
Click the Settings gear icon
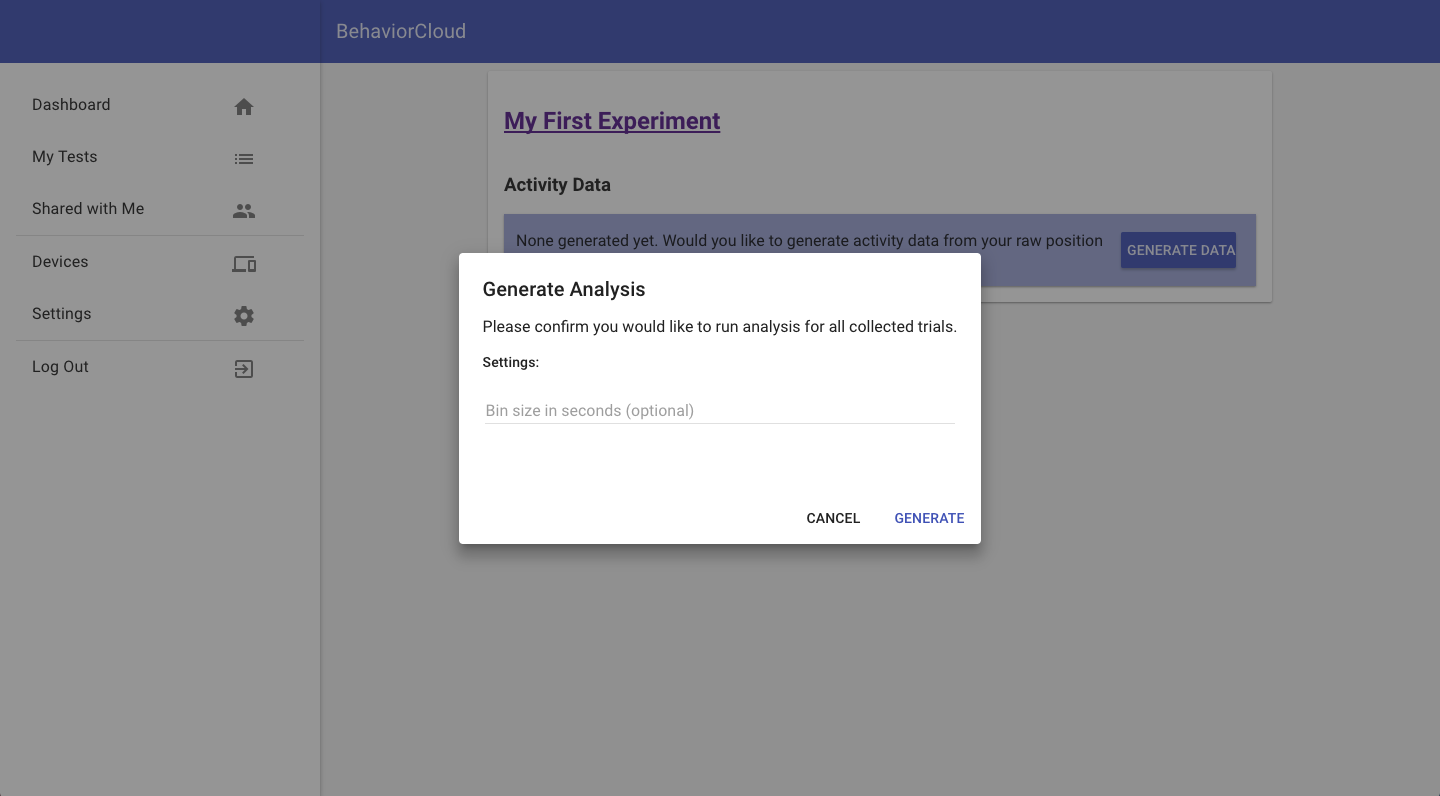(x=244, y=315)
